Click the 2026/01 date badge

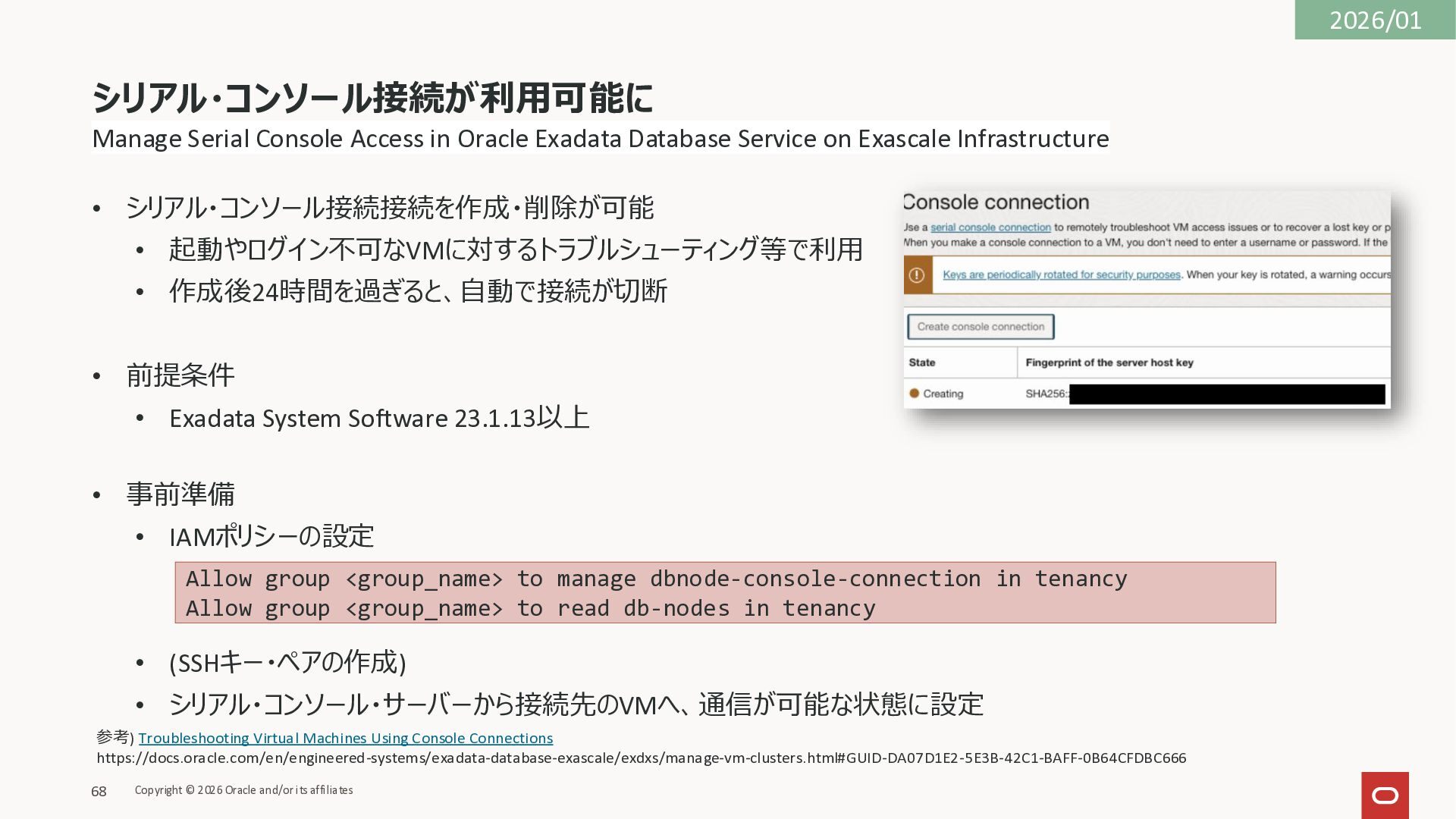1375,20
